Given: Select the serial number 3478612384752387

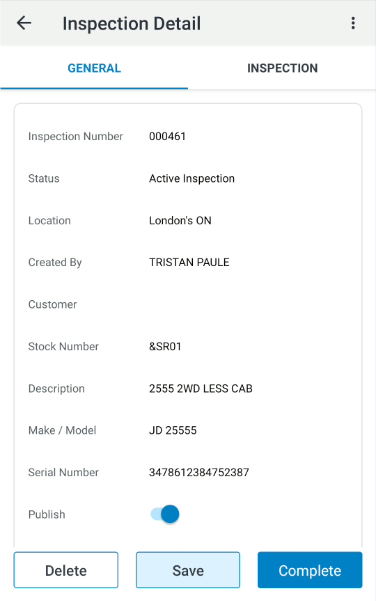Looking at the screenshot, I should (199, 472).
